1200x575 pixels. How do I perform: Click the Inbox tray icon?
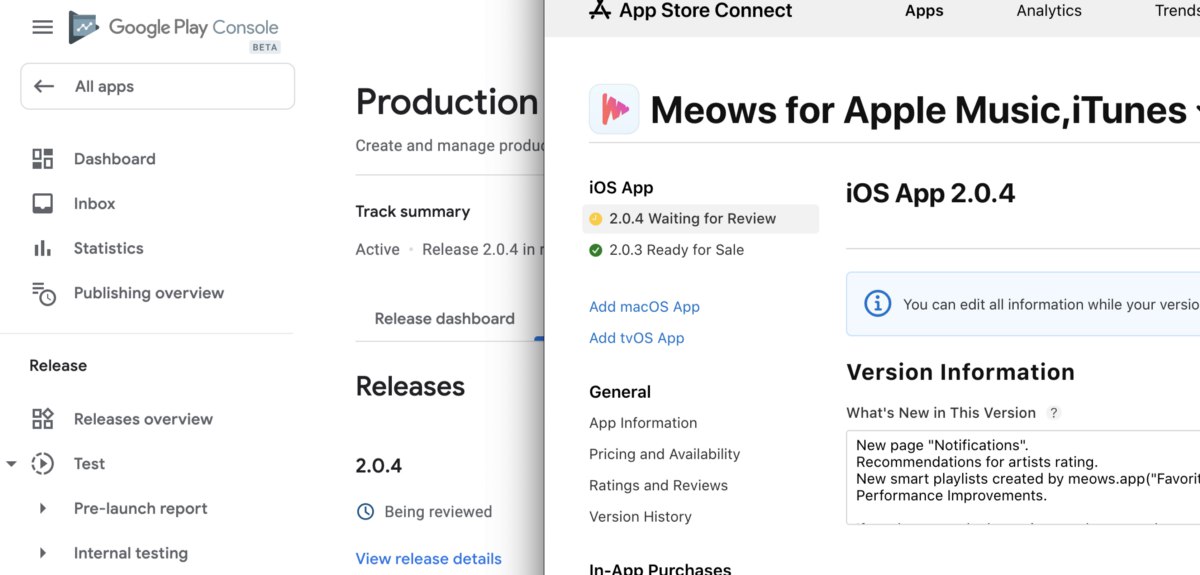pos(43,204)
